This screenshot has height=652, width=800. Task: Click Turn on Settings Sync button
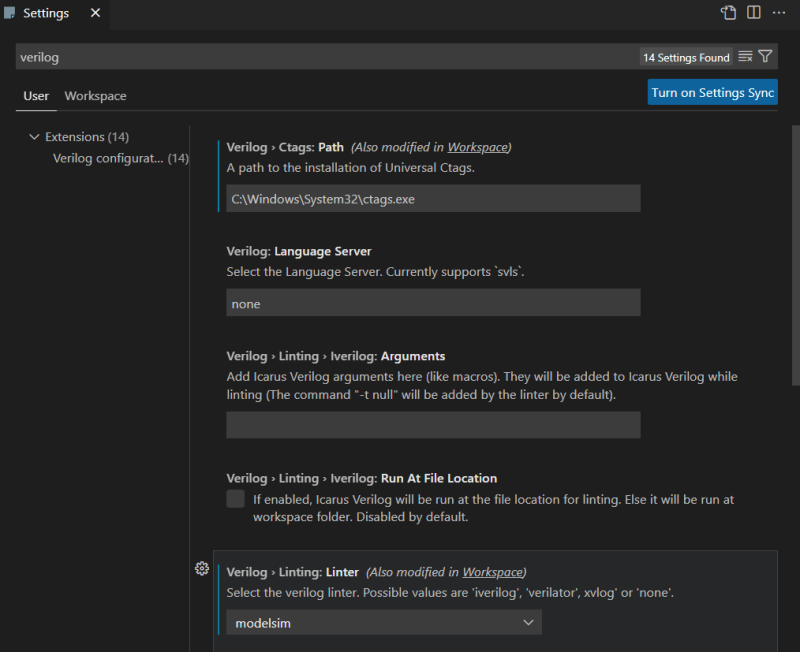712,93
